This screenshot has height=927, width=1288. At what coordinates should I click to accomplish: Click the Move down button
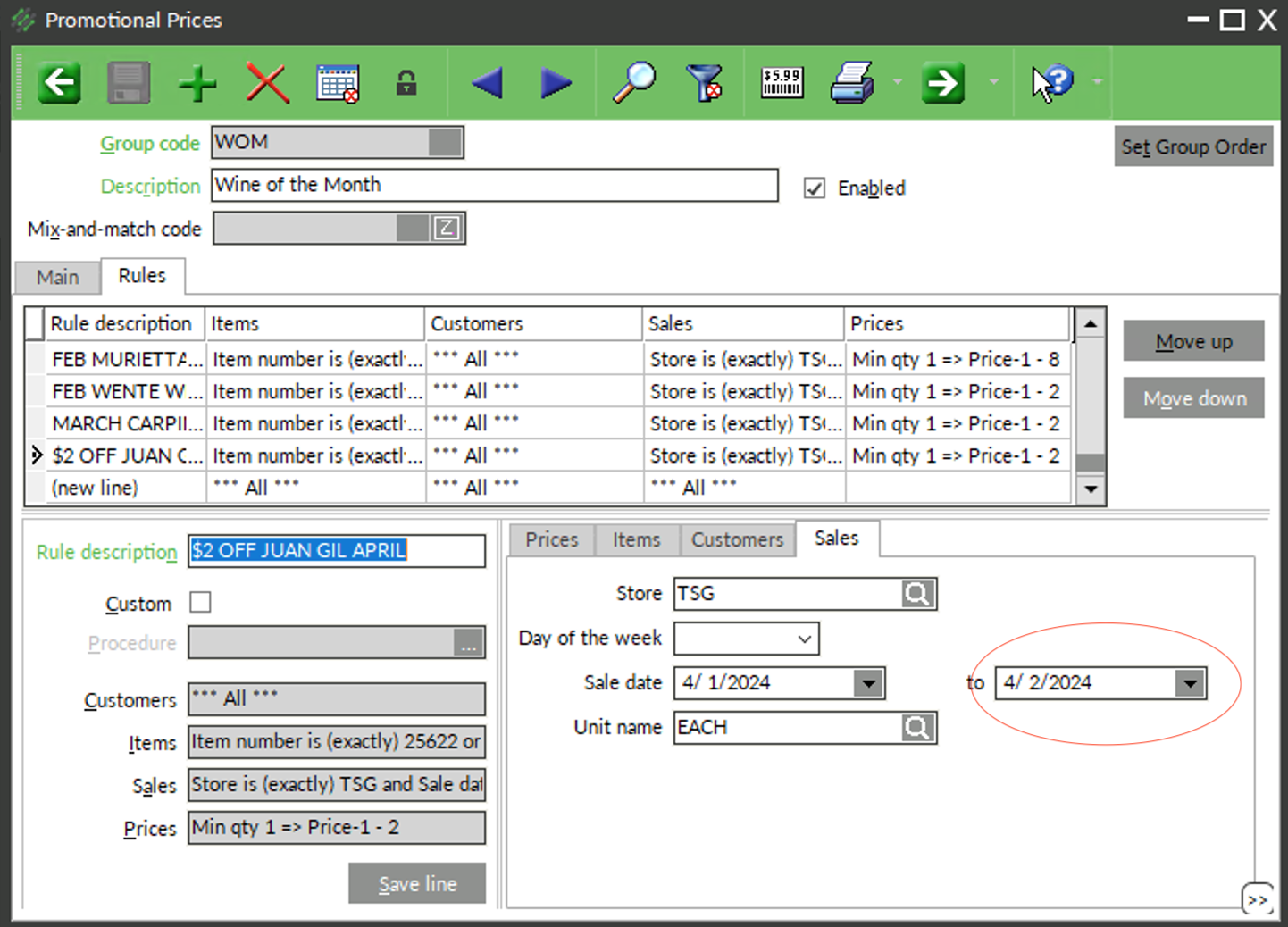coord(1193,398)
